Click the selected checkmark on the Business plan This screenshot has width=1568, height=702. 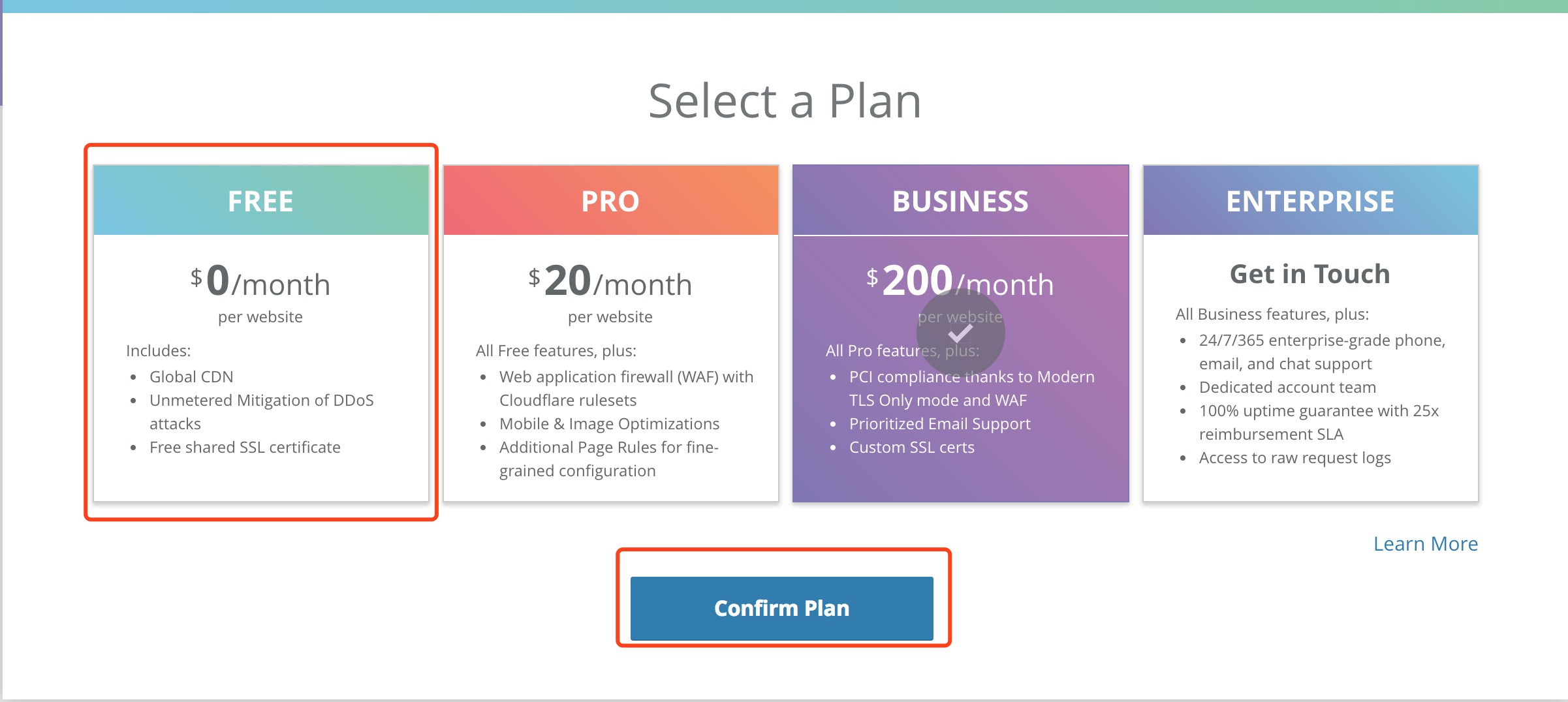click(960, 334)
